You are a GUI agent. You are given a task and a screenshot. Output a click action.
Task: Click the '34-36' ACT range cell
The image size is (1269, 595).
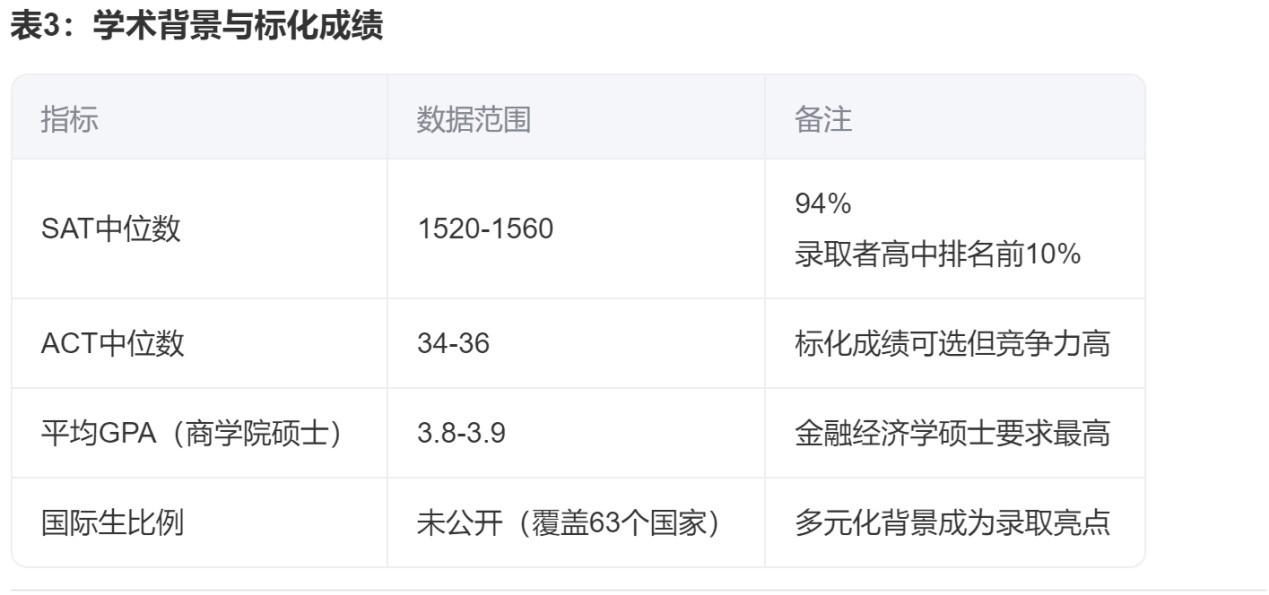pyautogui.click(x=453, y=344)
